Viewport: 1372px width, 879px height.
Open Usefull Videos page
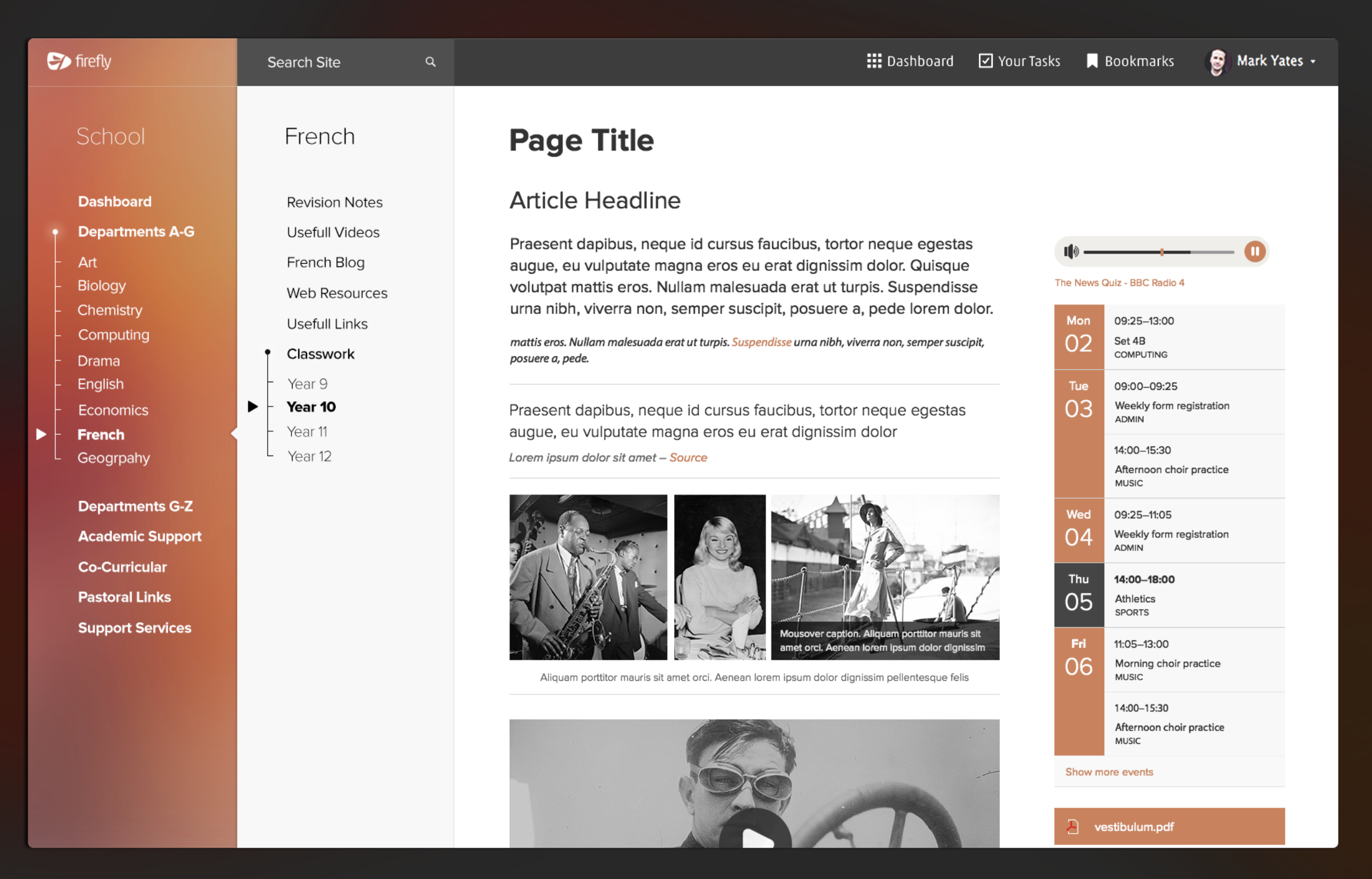[x=333, y=232]
